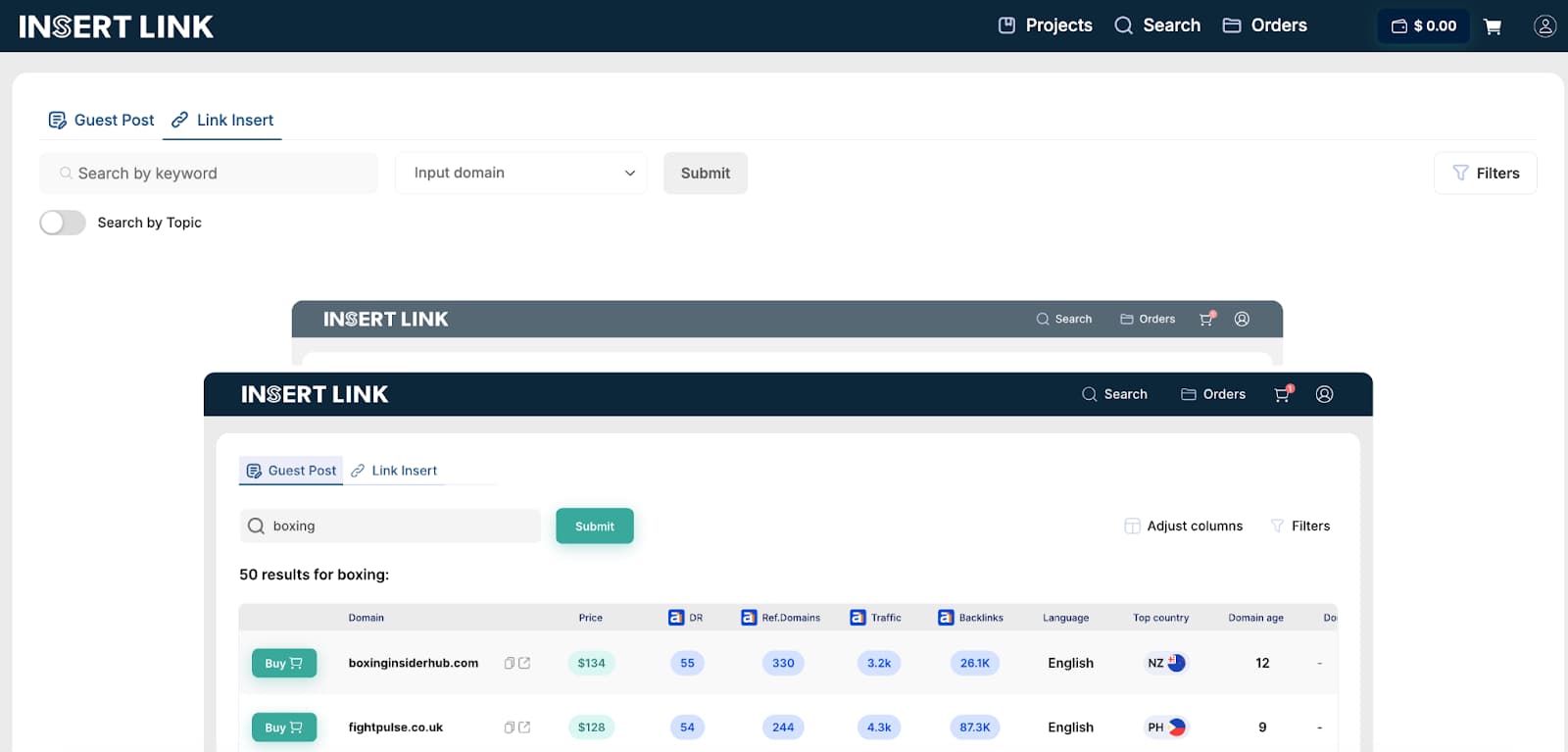Click the $128 price badge
Image resolution: width=1568 pixels, height=752 pixels.
(591, 727)
